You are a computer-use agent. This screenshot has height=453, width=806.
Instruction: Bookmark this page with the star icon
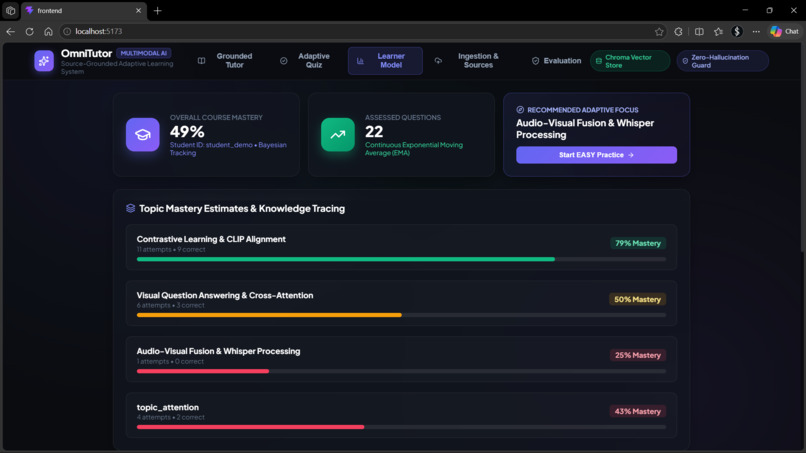pyautogui.click(x=659, y=31)
